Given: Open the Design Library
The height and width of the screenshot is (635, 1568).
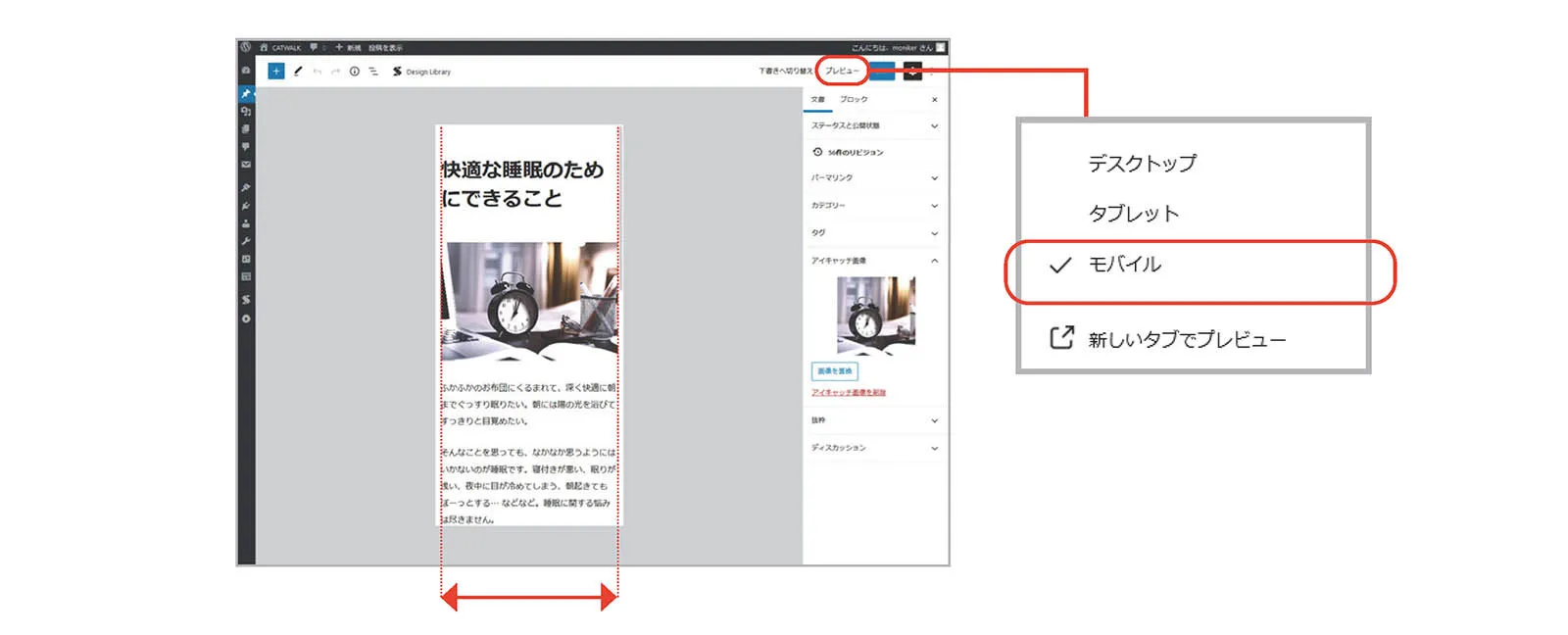Looking at the screenshot, I should 422,72.
